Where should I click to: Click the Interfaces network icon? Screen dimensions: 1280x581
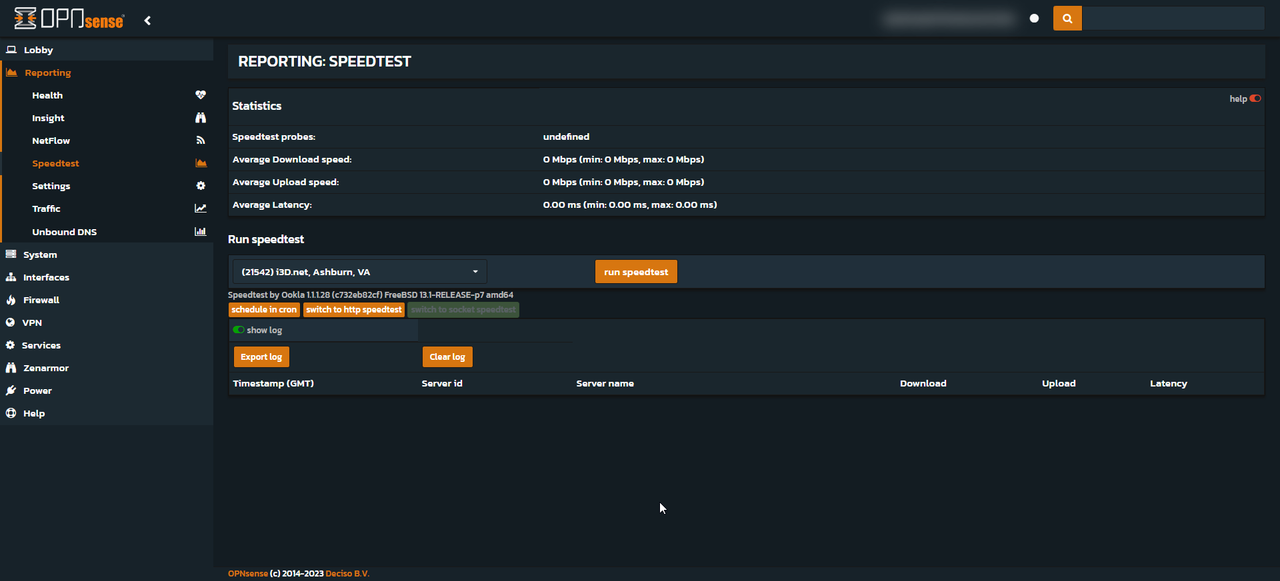(11, 277)
